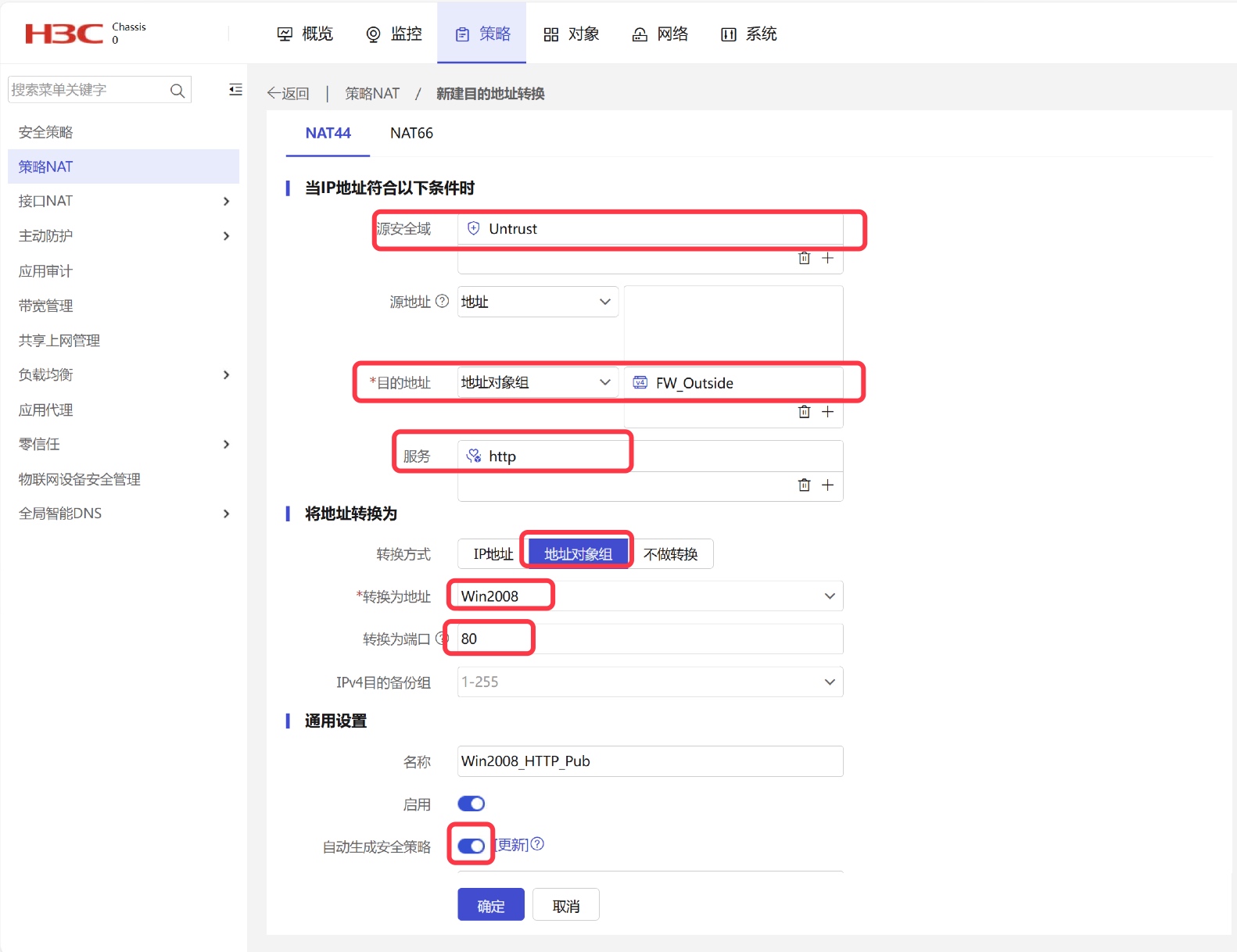Open the 对象 top menu
This screenshot has width=1237, height=952.
pyautogui.click(x=572, y=34)
